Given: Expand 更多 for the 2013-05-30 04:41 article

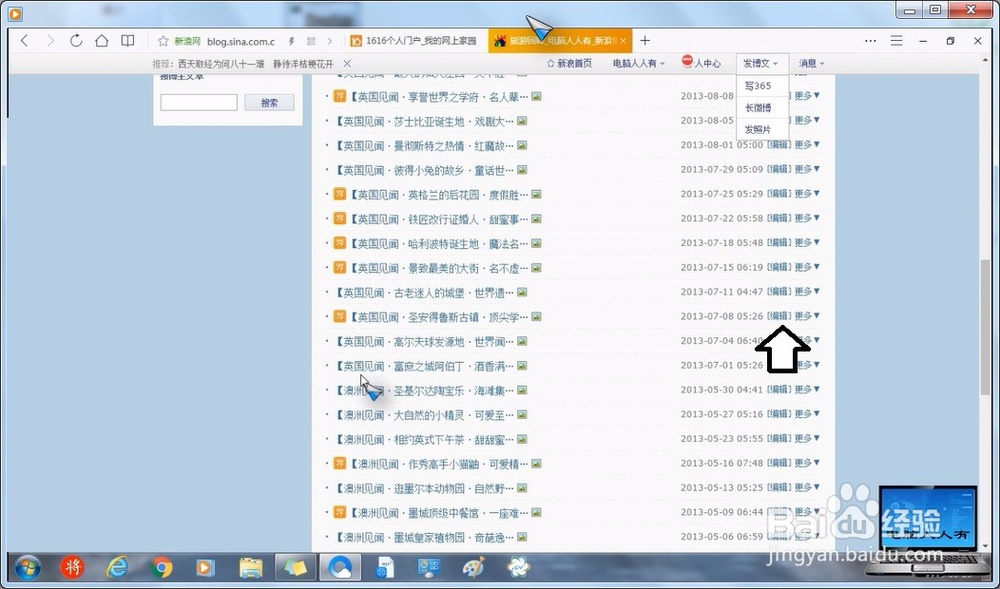Looking at the screenshot, I should 807,389.
